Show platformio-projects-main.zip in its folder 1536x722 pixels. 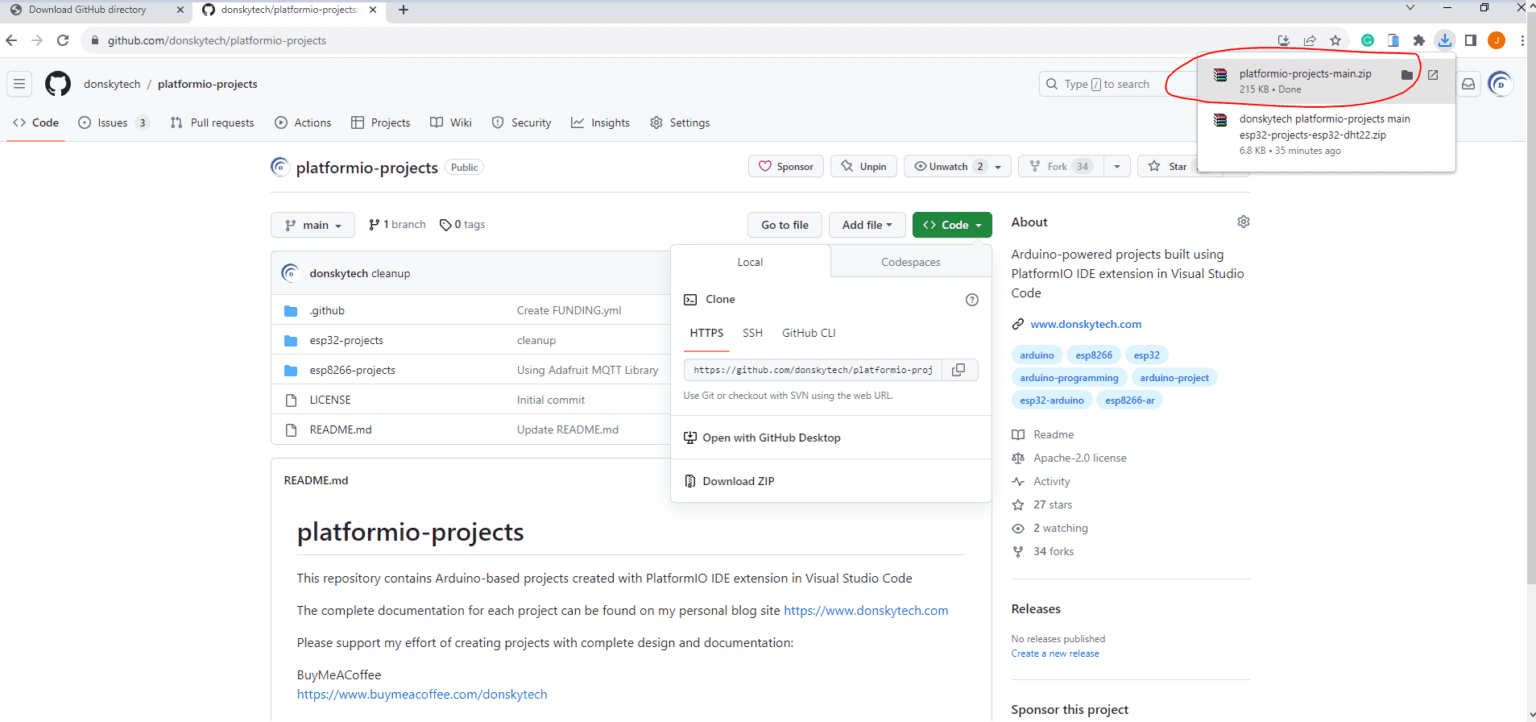tap(1408, 73)
